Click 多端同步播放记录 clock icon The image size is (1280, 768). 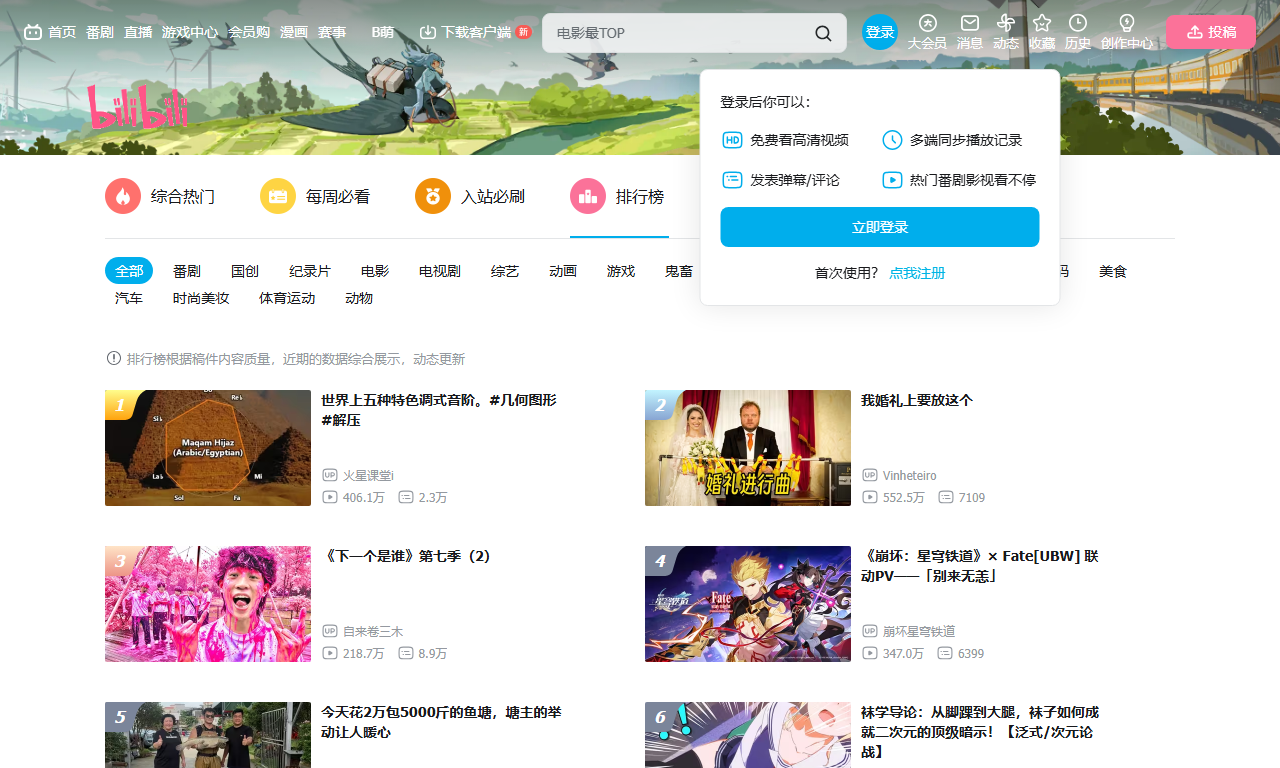pos(892,140)
